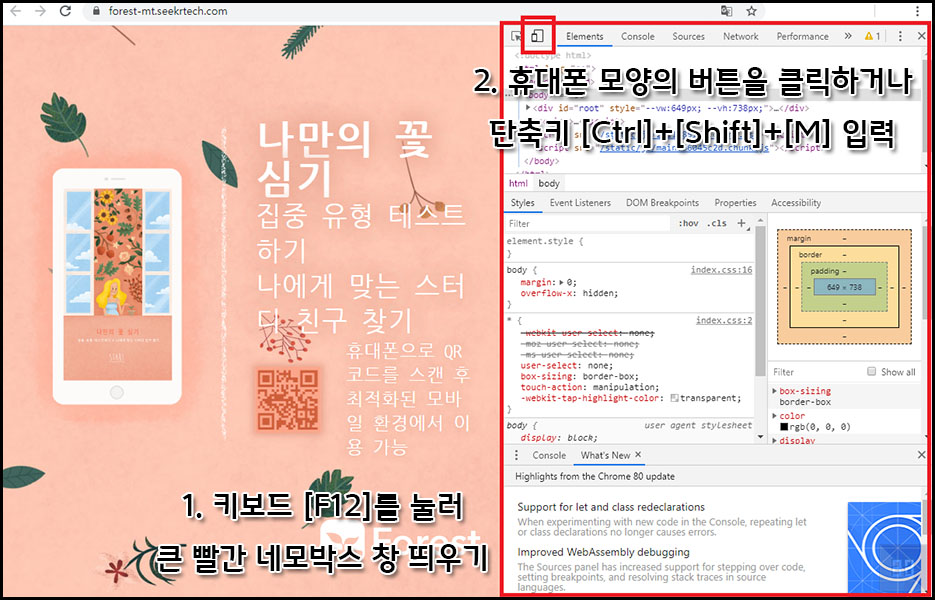Open index.css:16 source link

pyautogui.click(x=721, y=270)
